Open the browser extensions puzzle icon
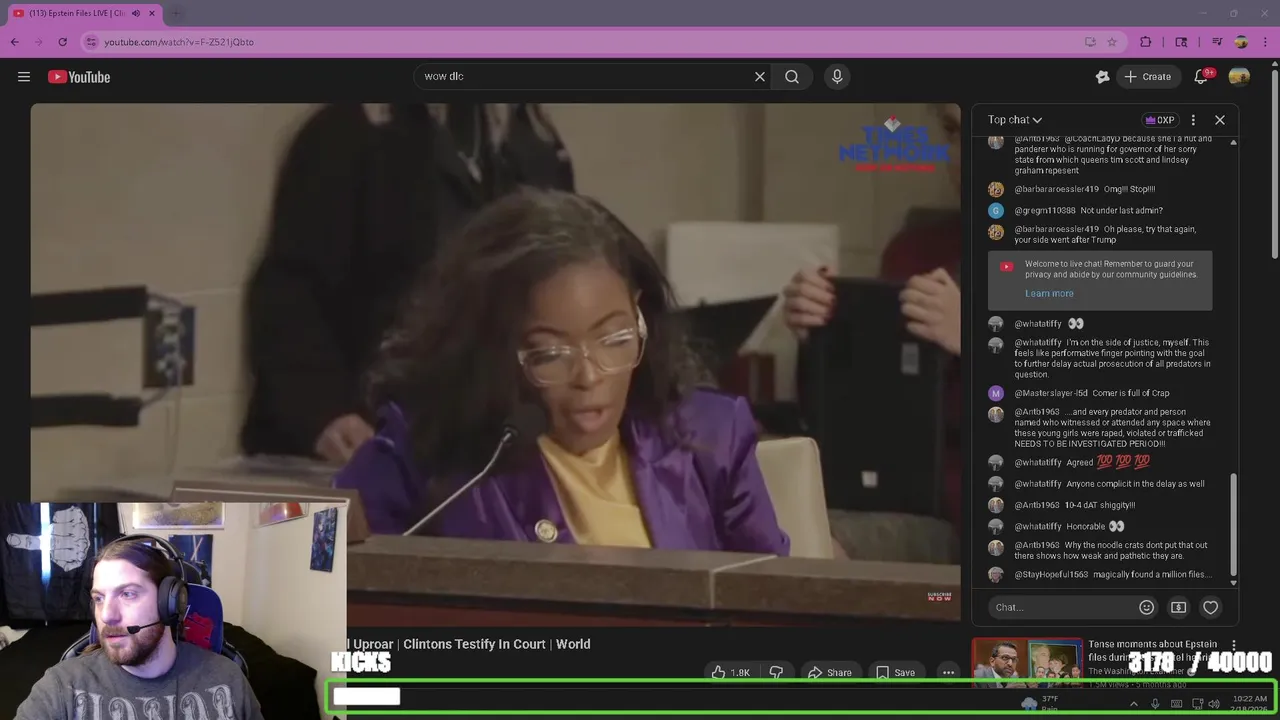This screenshot has width=1280, height=720. pos(1146,42)
